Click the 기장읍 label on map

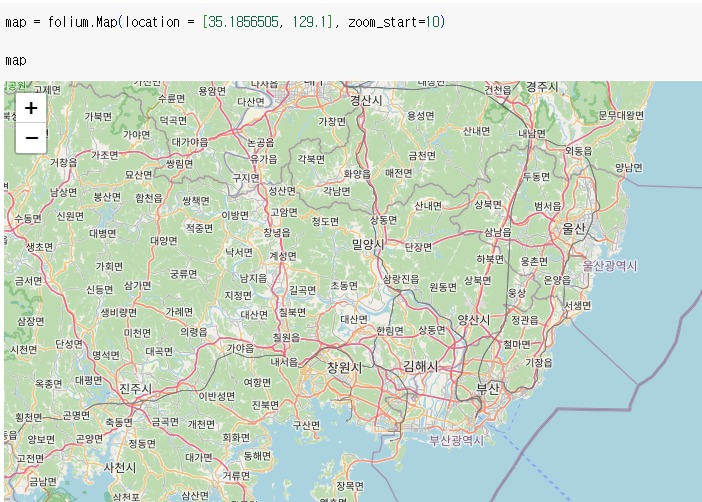pos(539,362)
